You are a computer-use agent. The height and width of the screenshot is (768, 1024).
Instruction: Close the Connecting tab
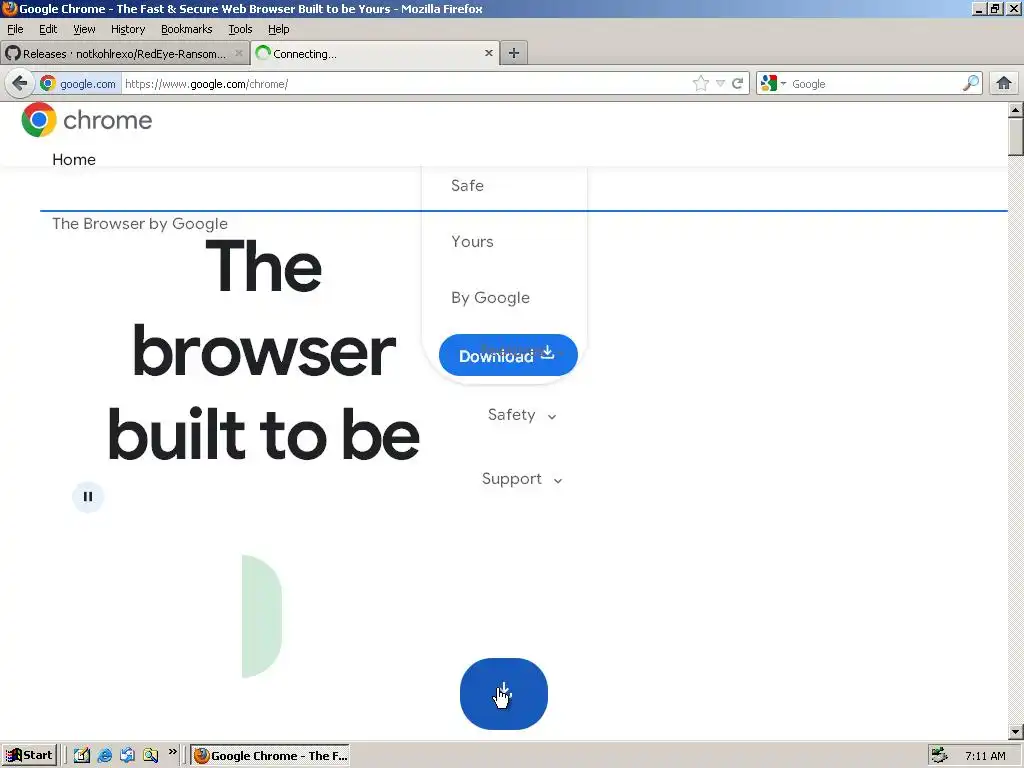[x=488, y=53]
